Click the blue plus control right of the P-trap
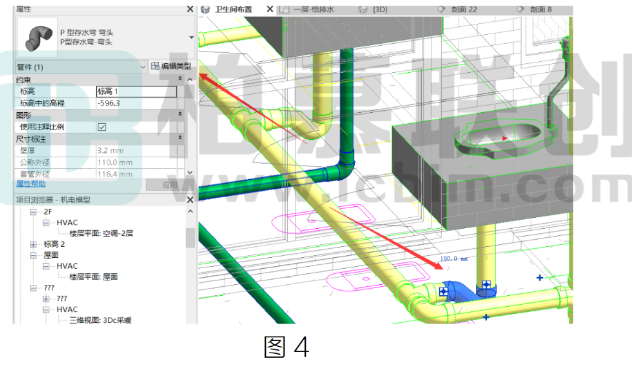 [x=540, y=277]
